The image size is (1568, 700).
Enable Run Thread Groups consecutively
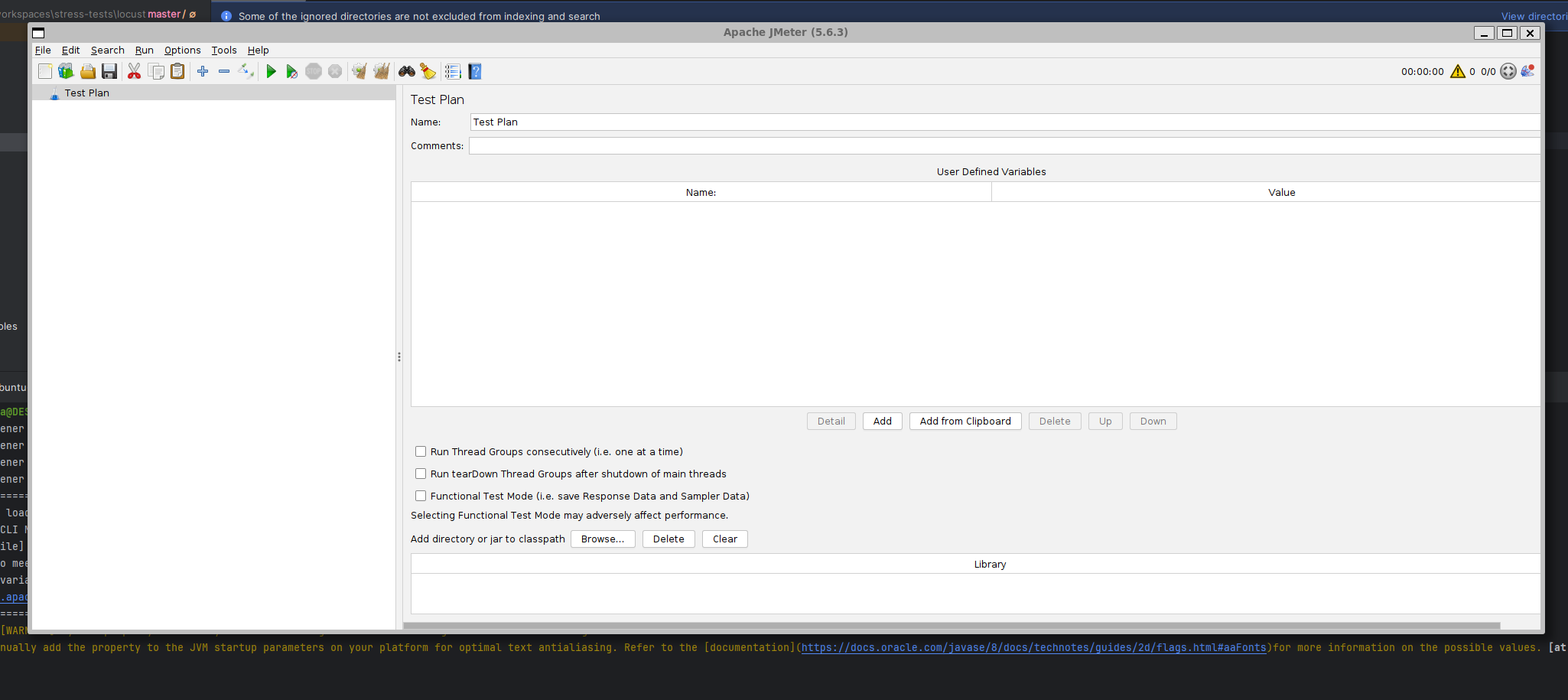tap(421, 451)
